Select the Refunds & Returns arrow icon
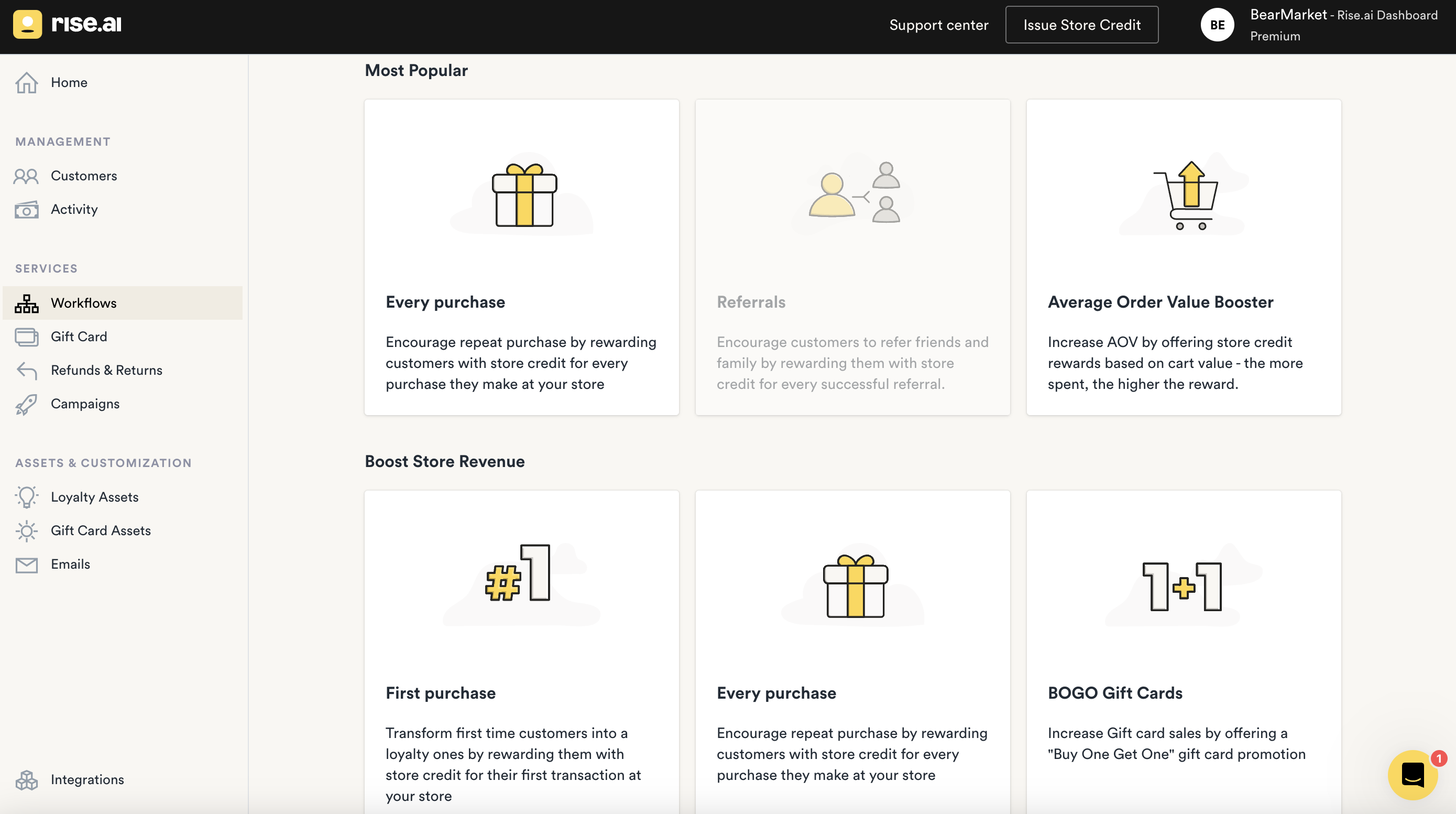The width and height of the screenshot is (1456, 814). tap(26, 371)
